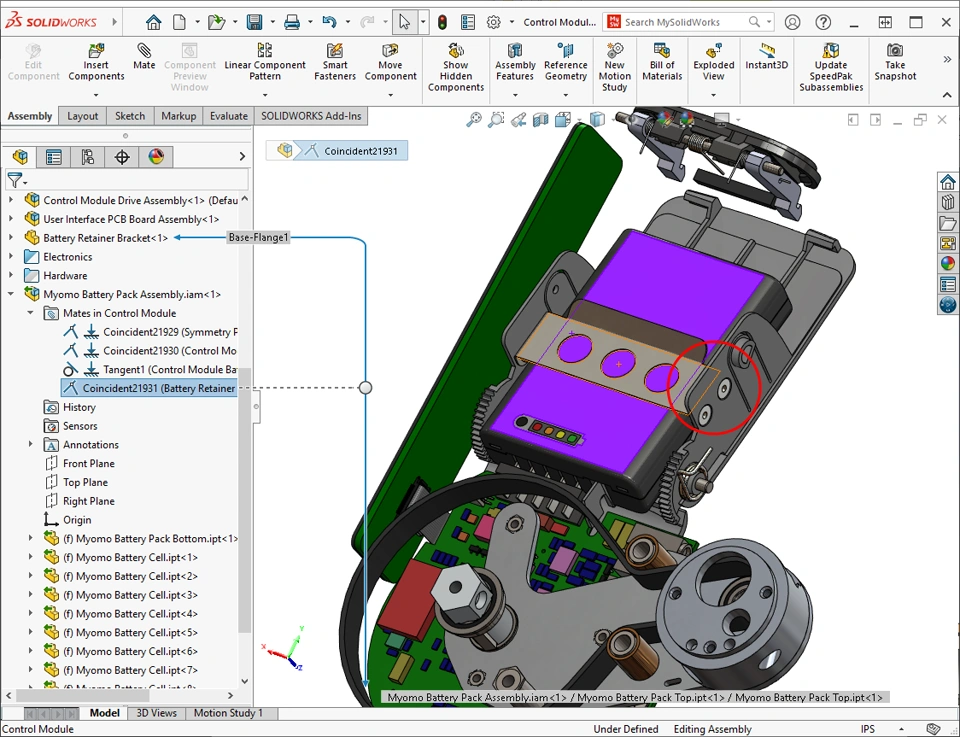Select the PropertyManager tab icon

click(54, 157)
